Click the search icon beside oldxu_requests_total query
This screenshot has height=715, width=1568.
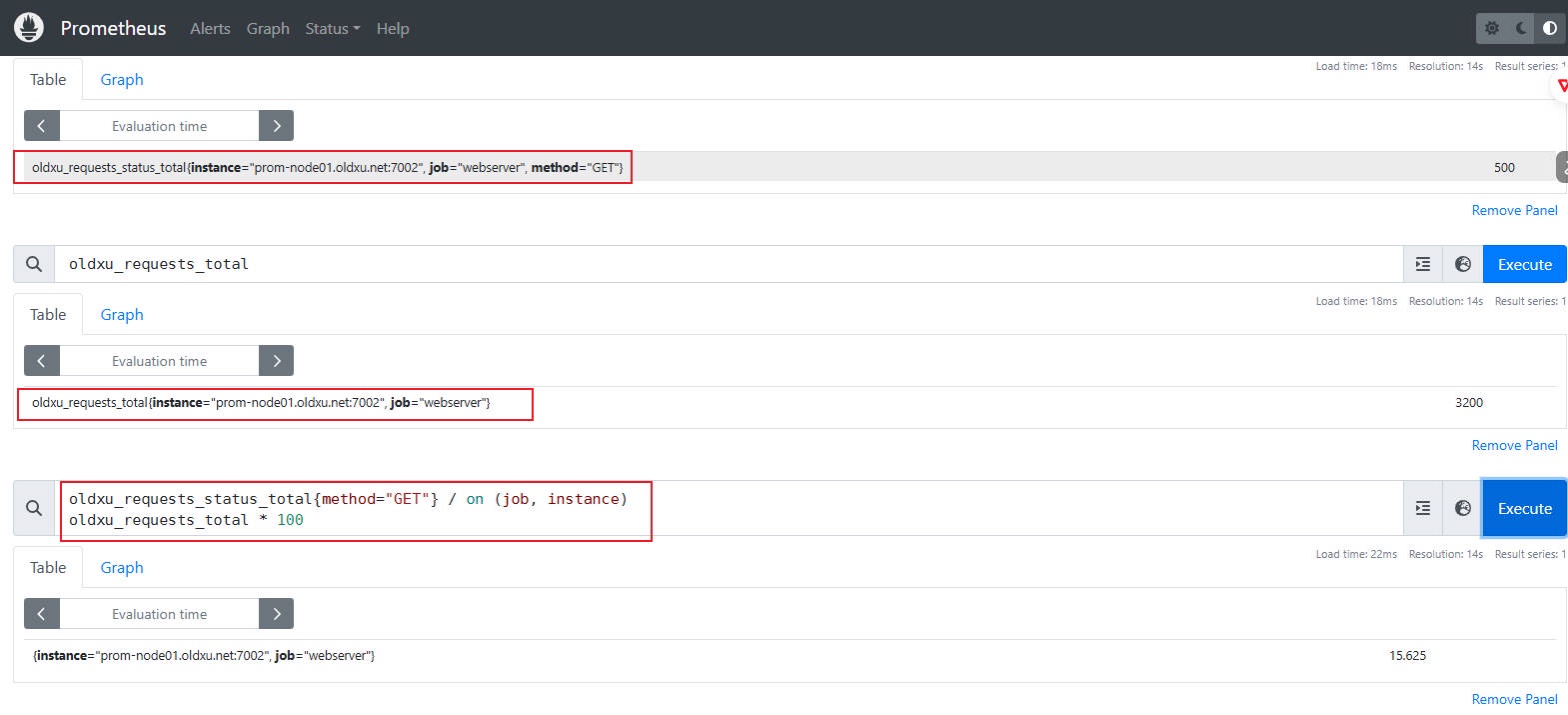(34, 264)
